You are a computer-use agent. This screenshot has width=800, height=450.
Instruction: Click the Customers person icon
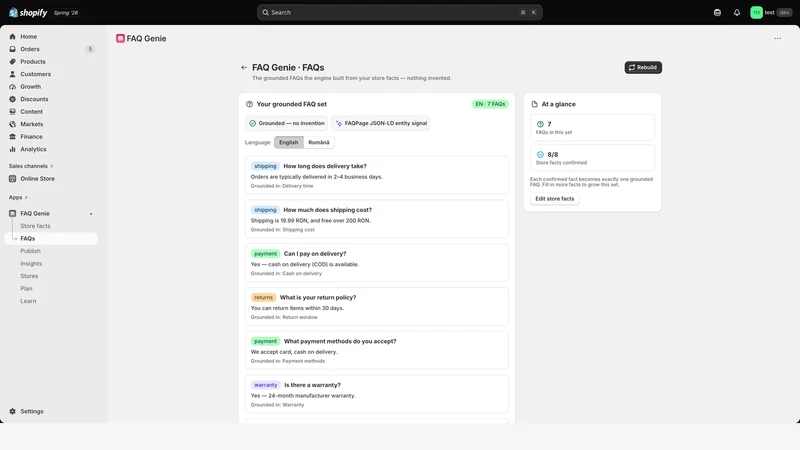point(12,74)
